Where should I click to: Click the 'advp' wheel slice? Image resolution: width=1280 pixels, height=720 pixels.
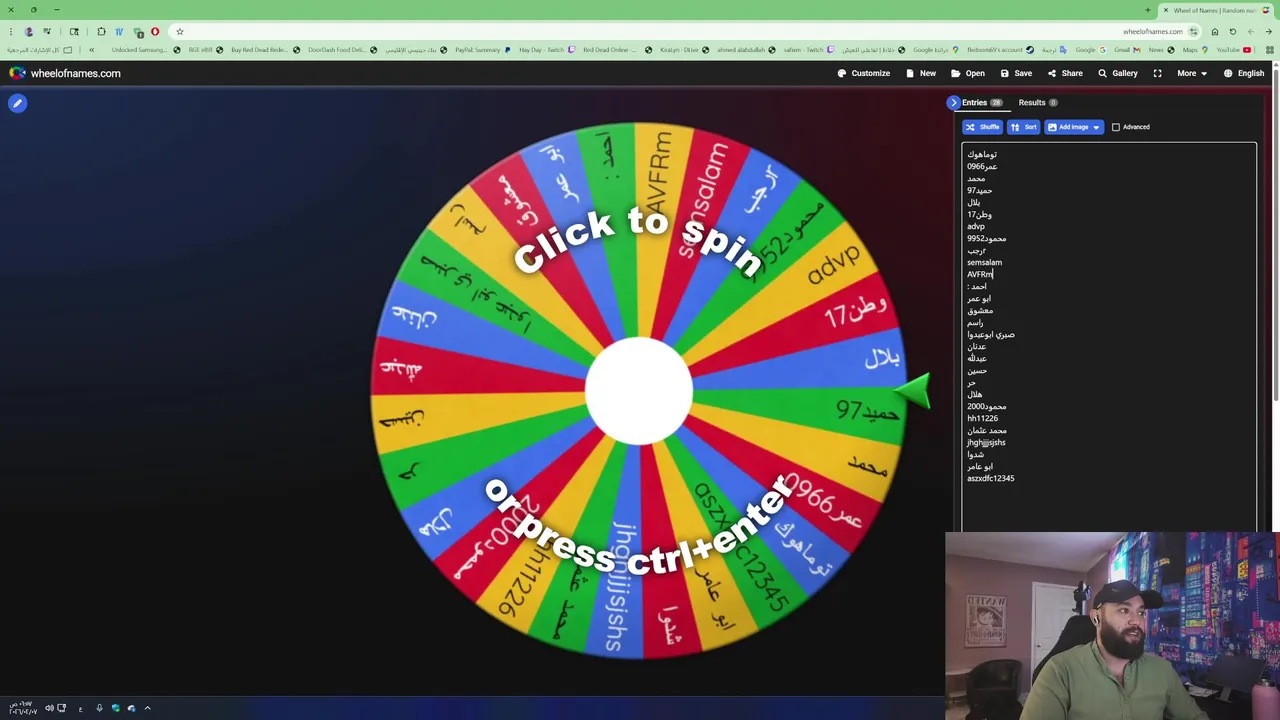[835, 265]
